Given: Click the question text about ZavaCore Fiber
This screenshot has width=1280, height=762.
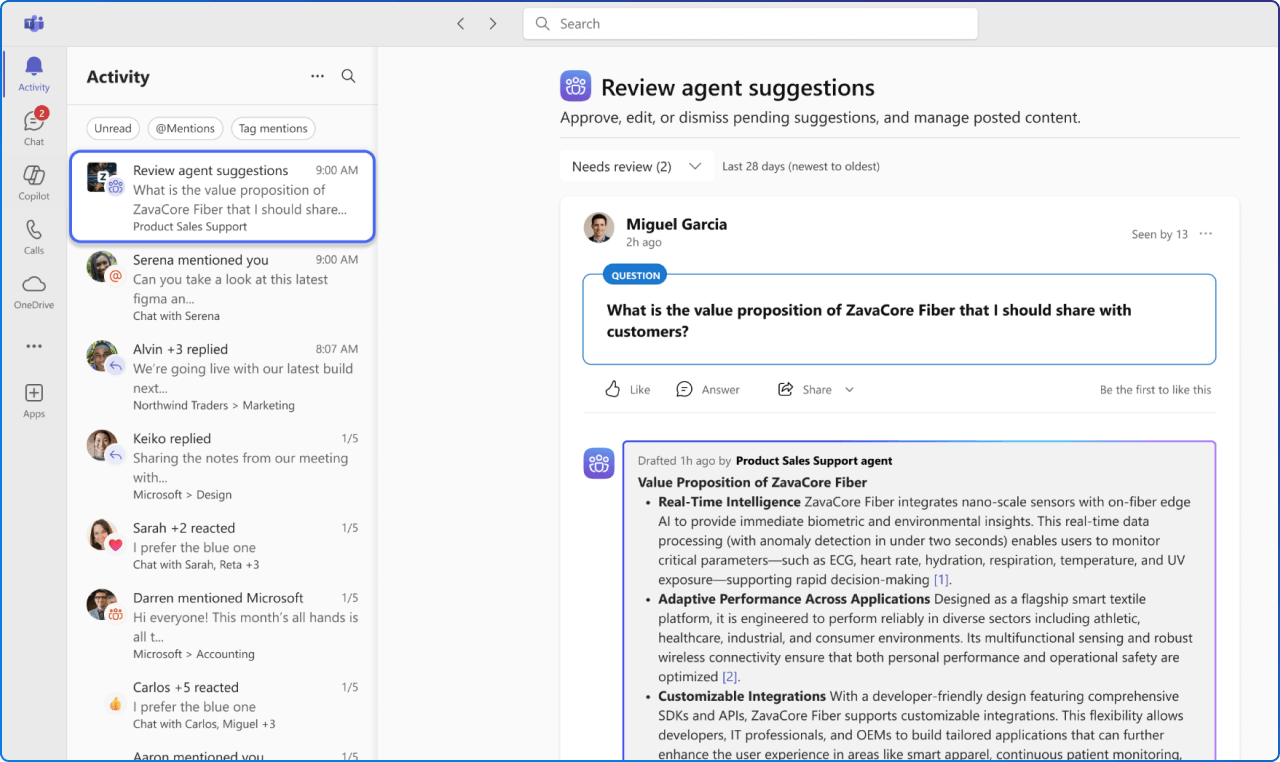Looking at the screenshot, I should 869,321.
